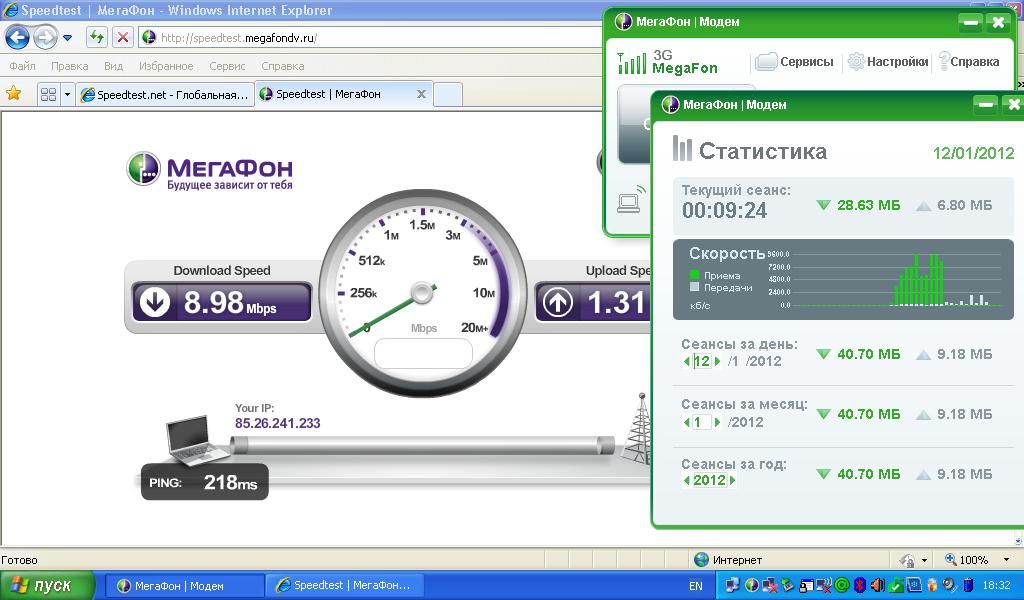Viewport: 1024px width, 600px height.
Task: Open the Правка menu
Action: click(x=69, y=66)
